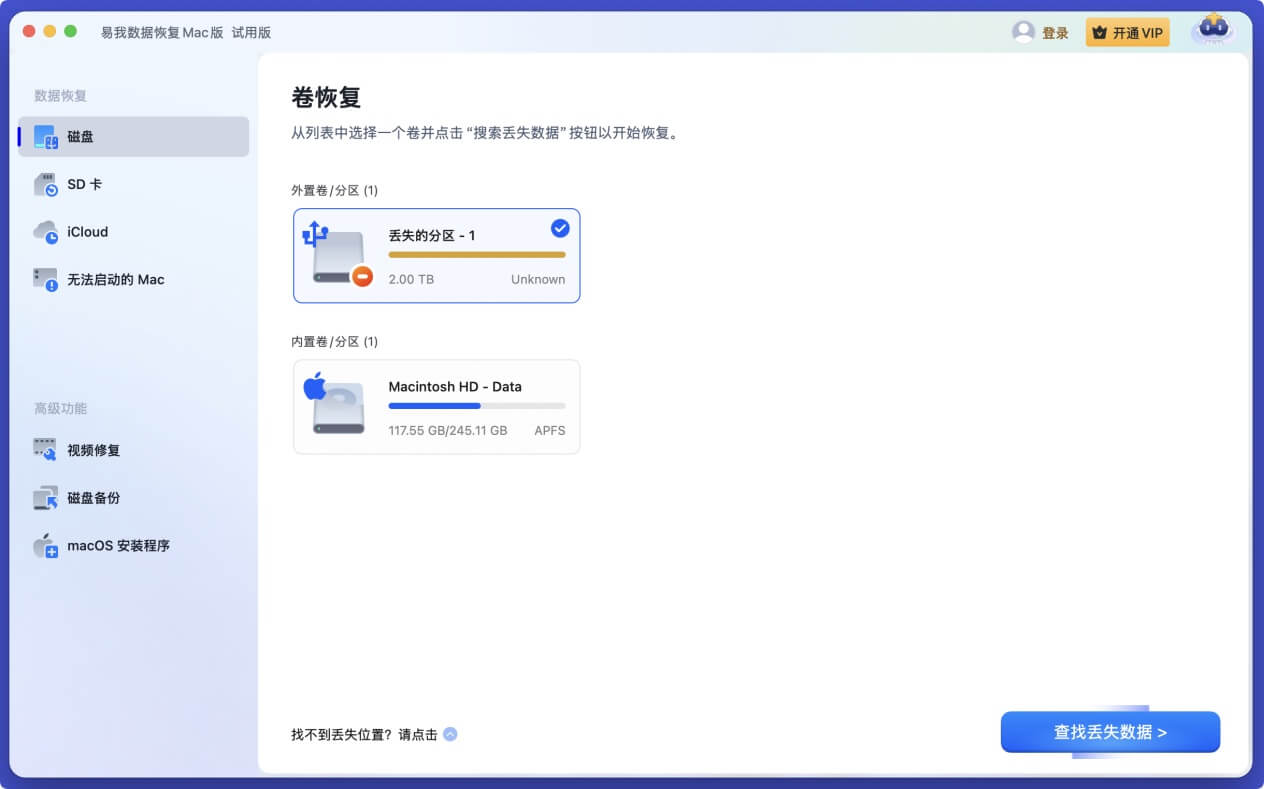The height and width of the screenshot is (789, 1264).
Task: Click the 开通 VIP button
Action: (x=1127, y=31)
